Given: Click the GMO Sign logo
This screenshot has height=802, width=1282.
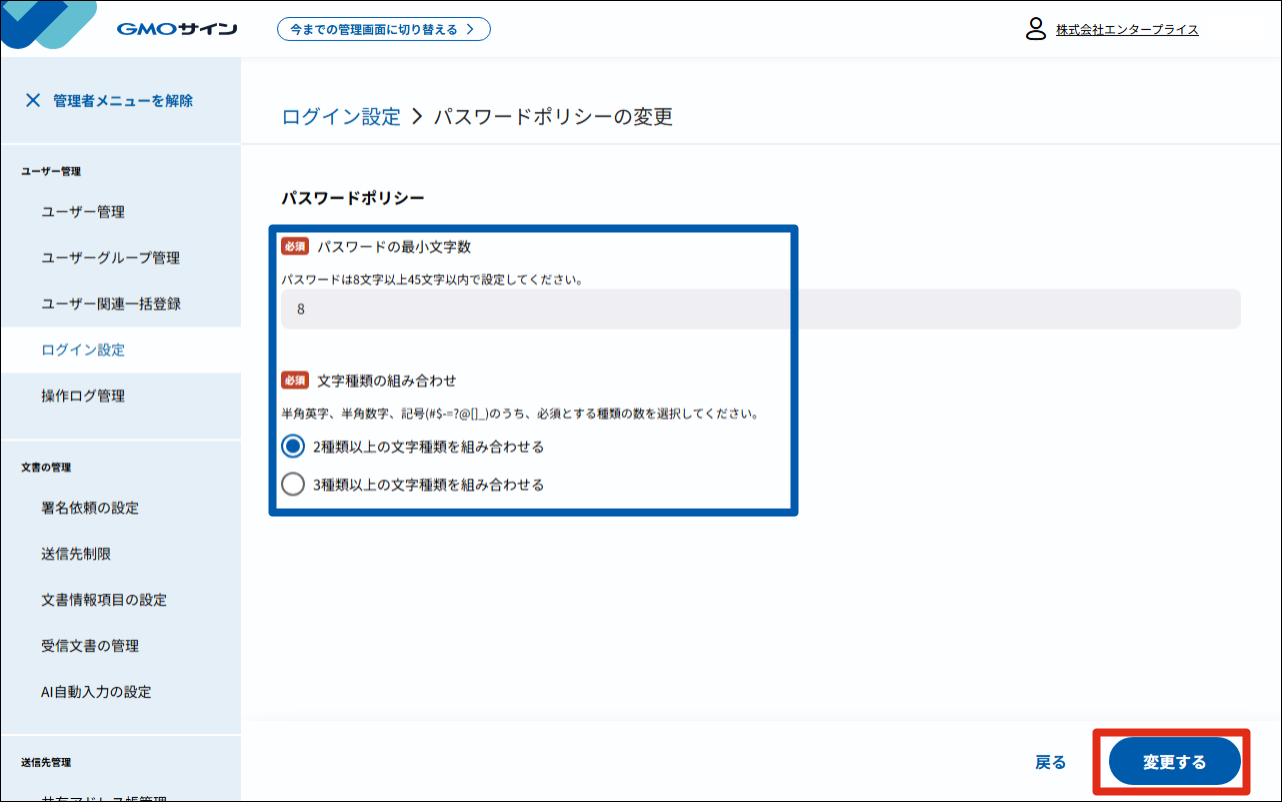Looking at the screenshot, I should point(177,29).
